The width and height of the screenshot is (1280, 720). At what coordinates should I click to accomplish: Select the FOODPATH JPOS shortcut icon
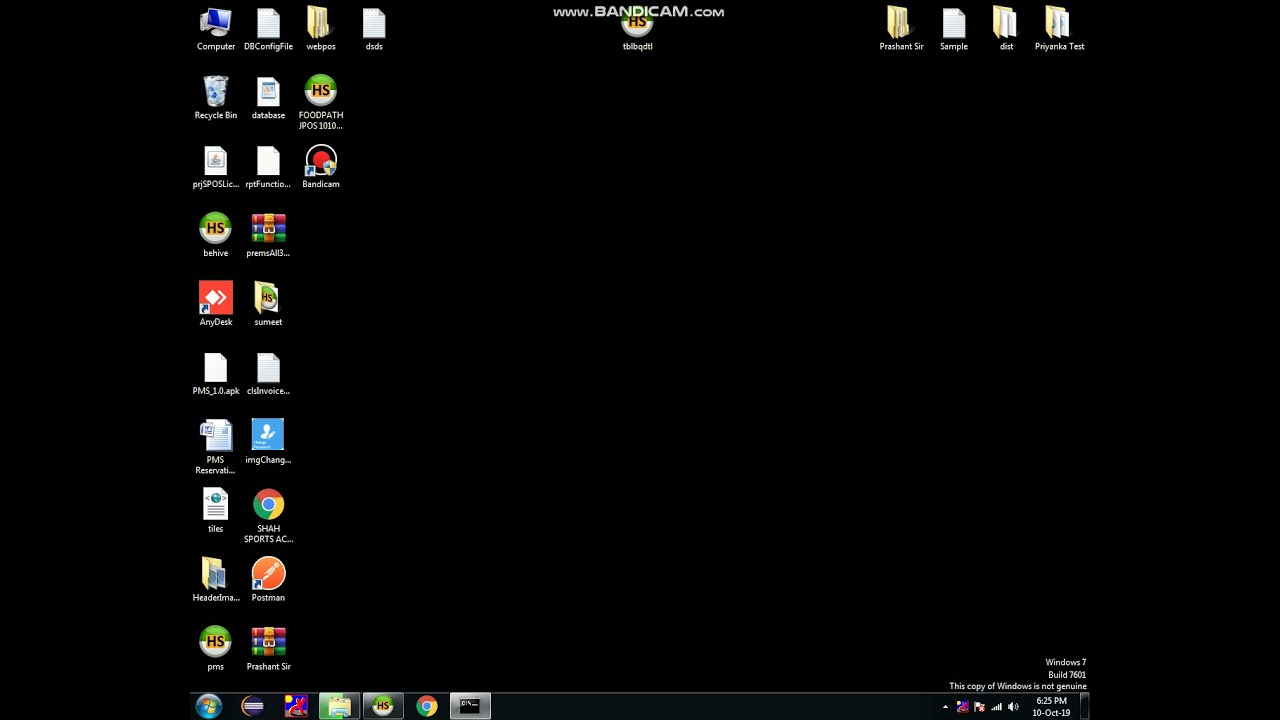click(x=321, y=102)
